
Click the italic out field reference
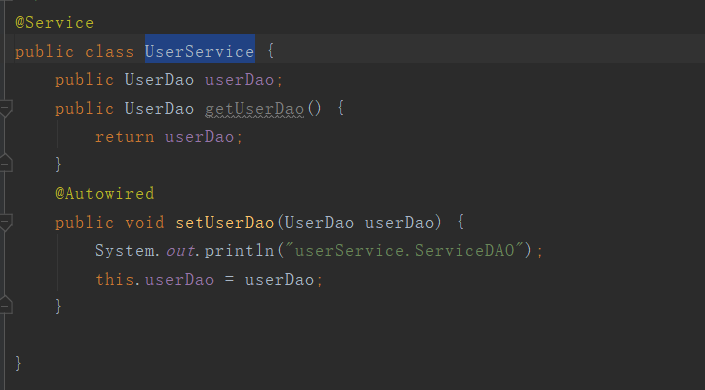tap(180, 251)
